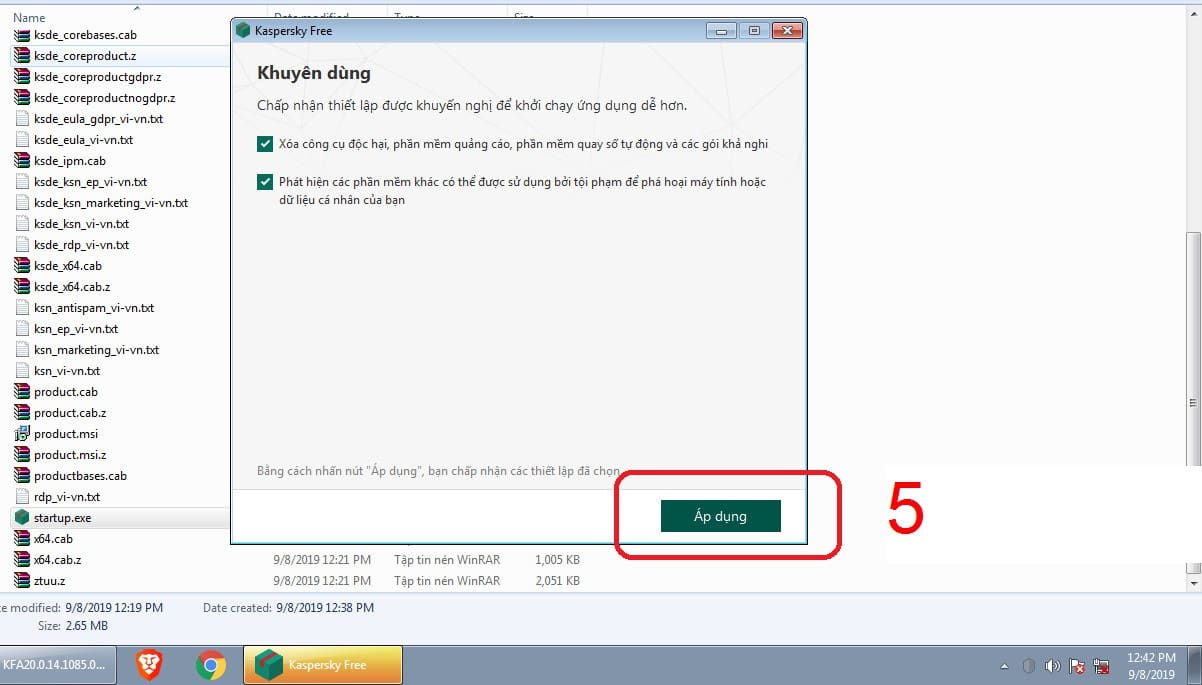Sort files by the Name column header

tap(30, 18)
